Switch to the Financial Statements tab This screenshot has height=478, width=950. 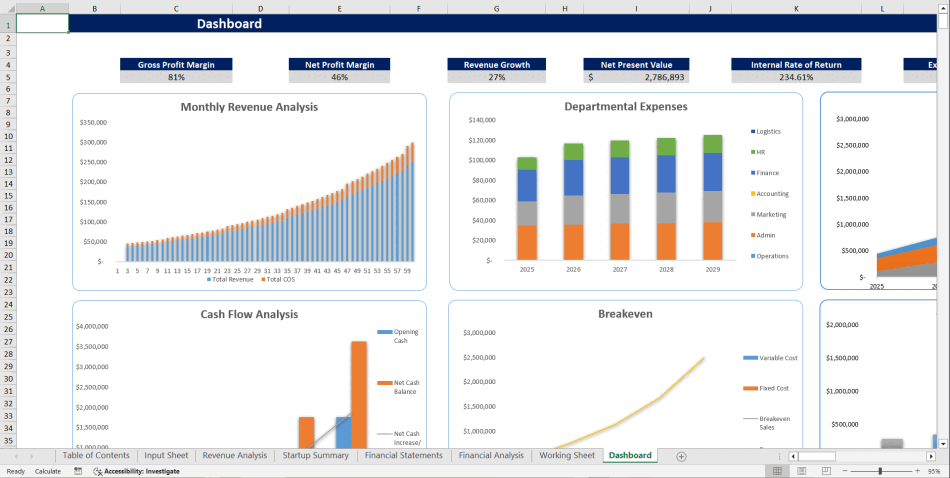click(403, 456)
